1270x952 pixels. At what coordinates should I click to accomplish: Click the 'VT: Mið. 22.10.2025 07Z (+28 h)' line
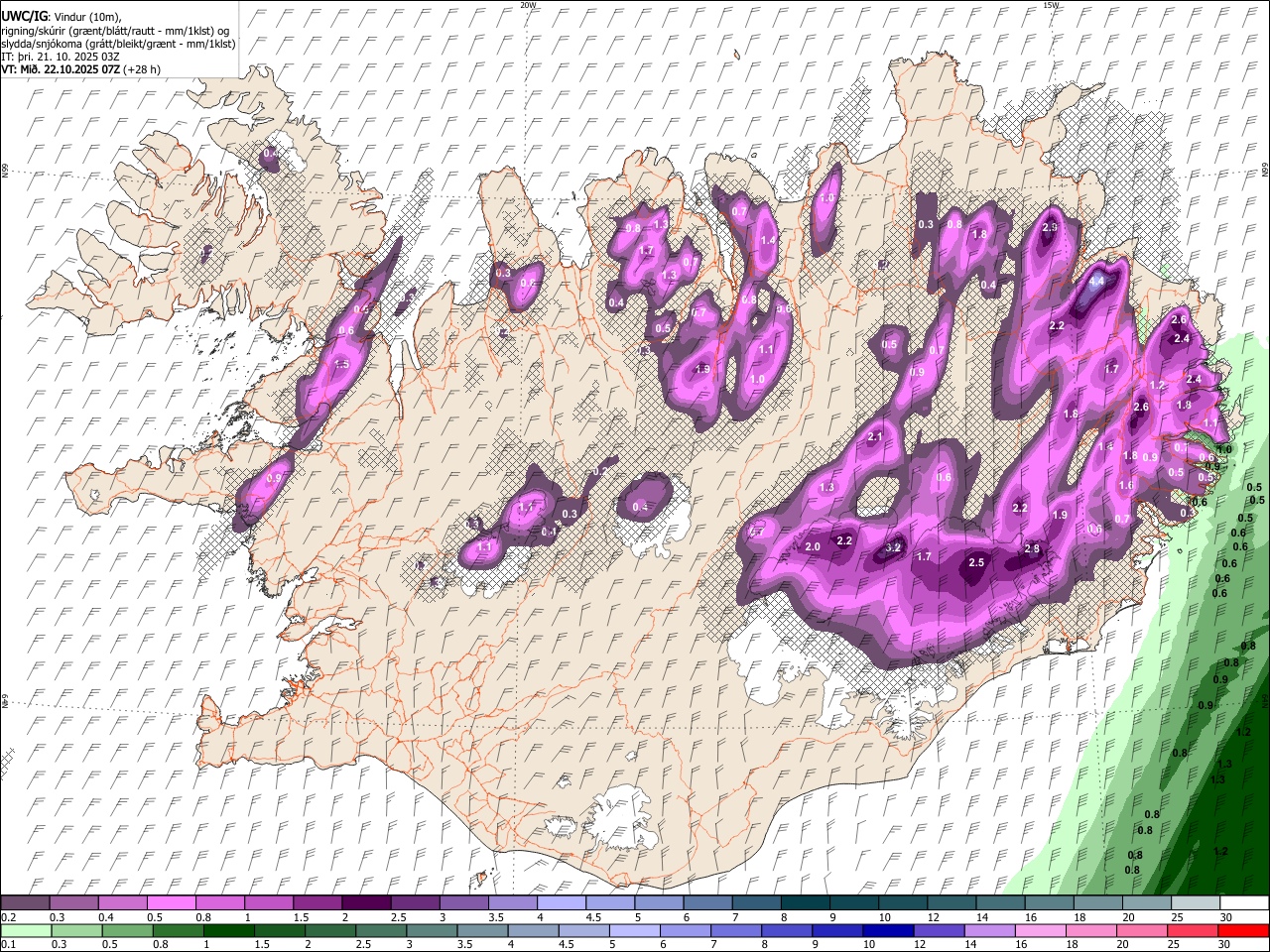click(x=80, y=69)
